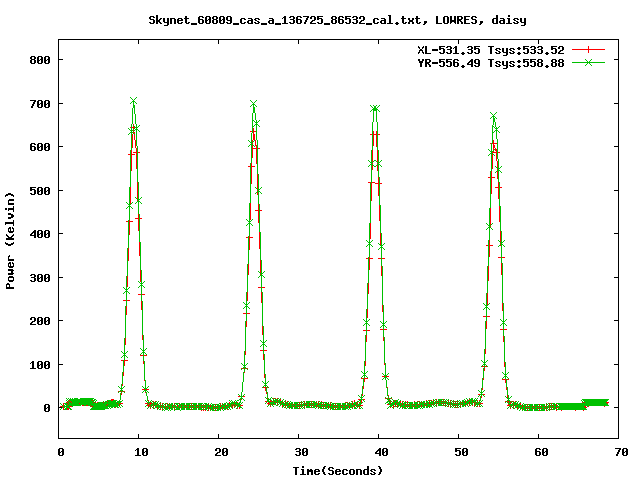Click y-axis tick label 500
The height and width of the screenshot is (480, 640).
(x=40, y=191)
